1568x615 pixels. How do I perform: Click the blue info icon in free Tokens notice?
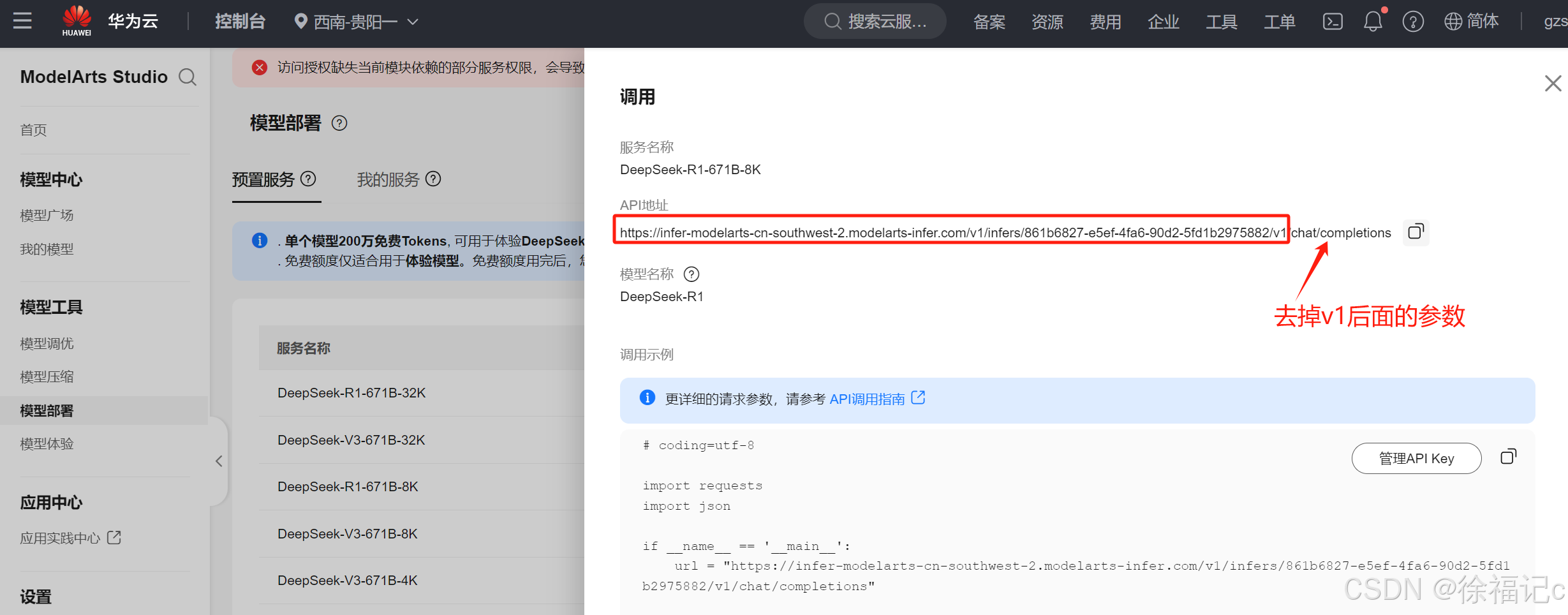[260, 241]
